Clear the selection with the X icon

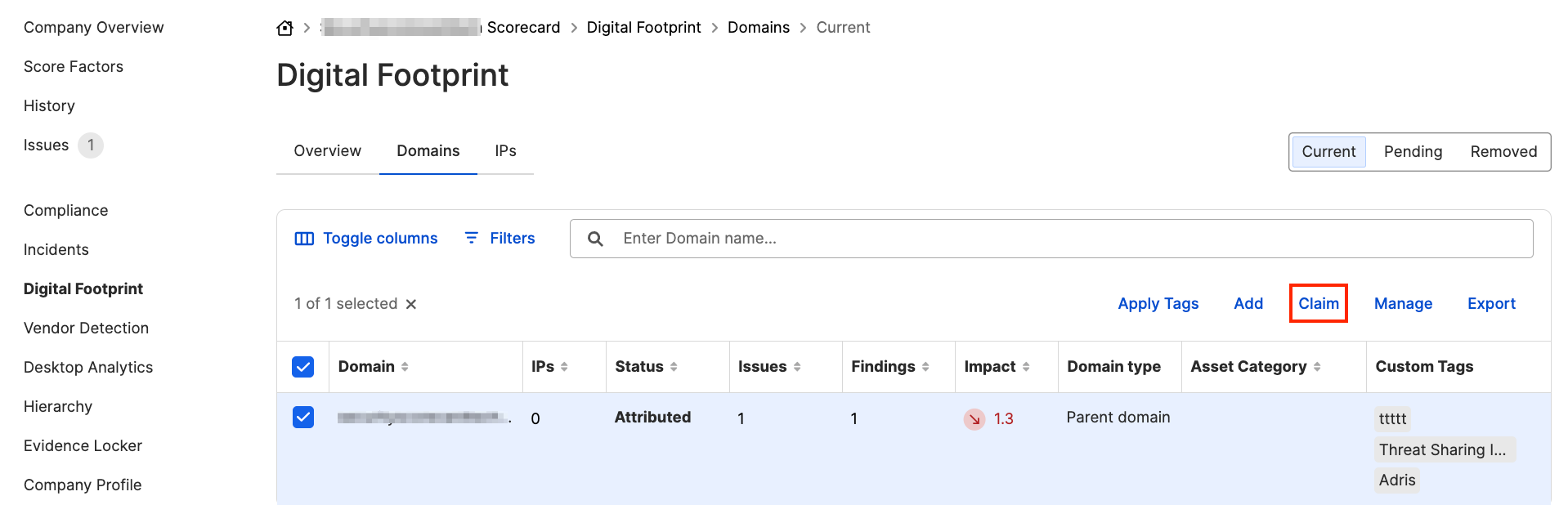point(411,304)
